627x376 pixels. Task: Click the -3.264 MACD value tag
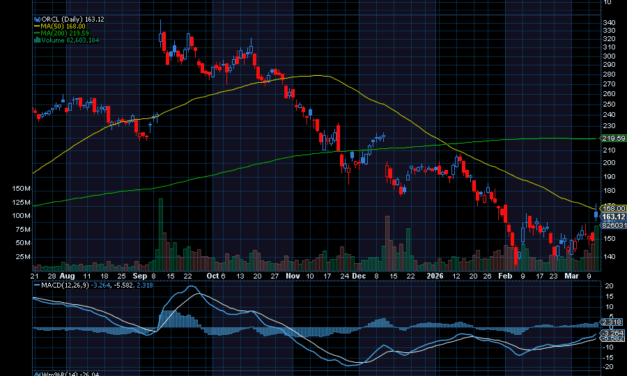[612, 333]
